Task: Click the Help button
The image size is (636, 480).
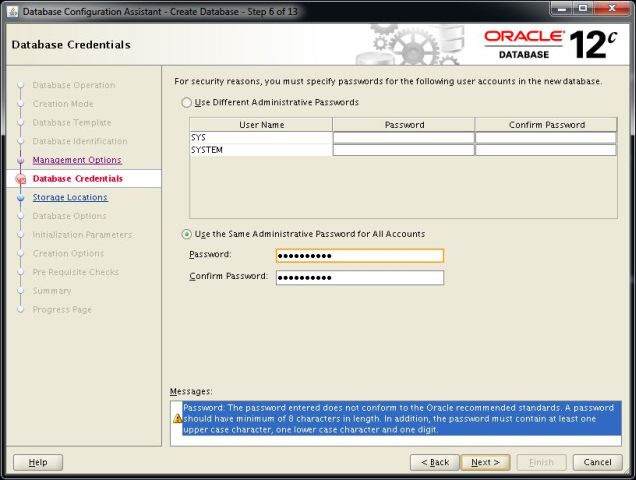Action: (x=38, y=463)
